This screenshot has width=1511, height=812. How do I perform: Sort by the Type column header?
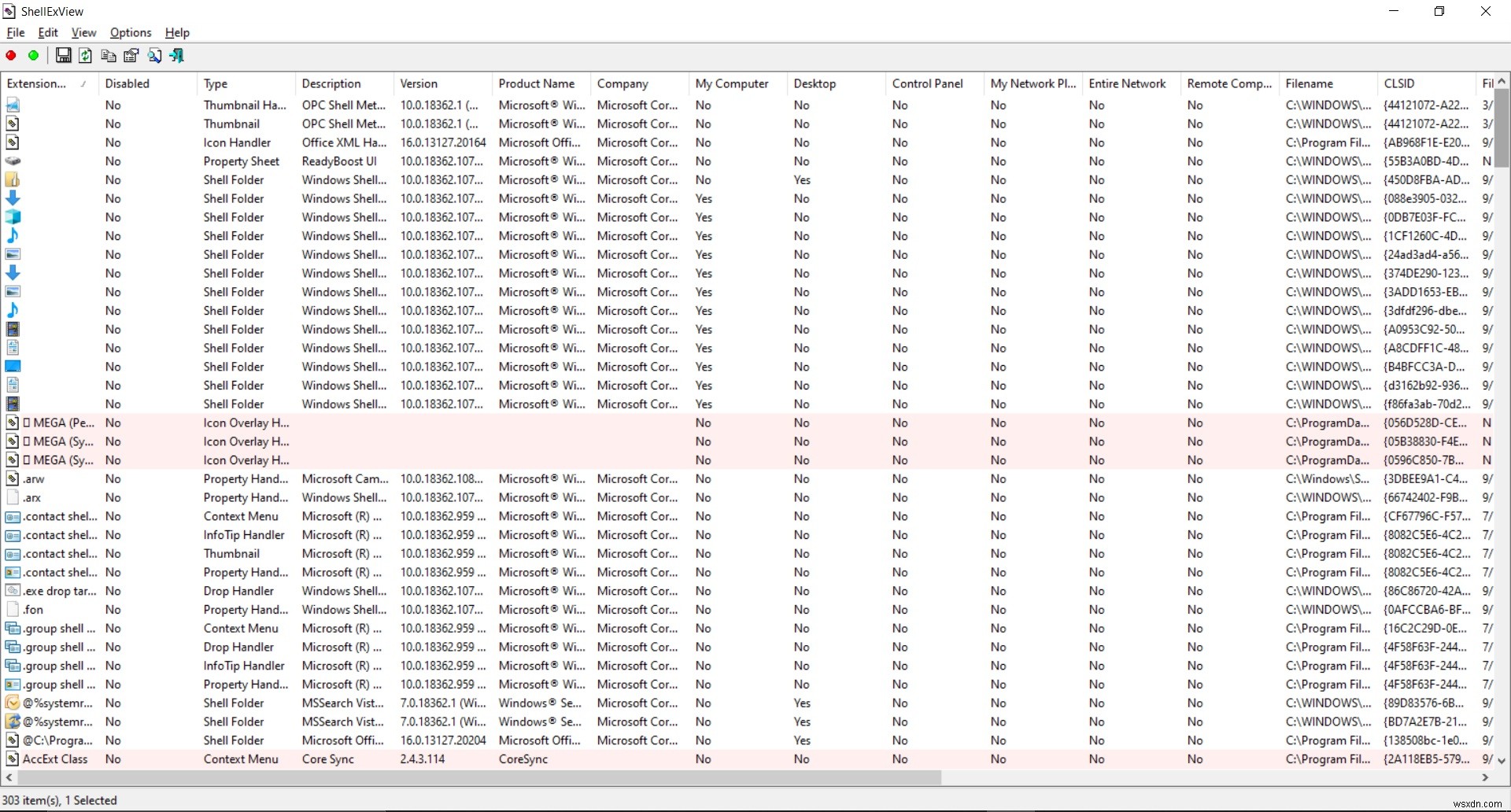click(x=246, y=83)
